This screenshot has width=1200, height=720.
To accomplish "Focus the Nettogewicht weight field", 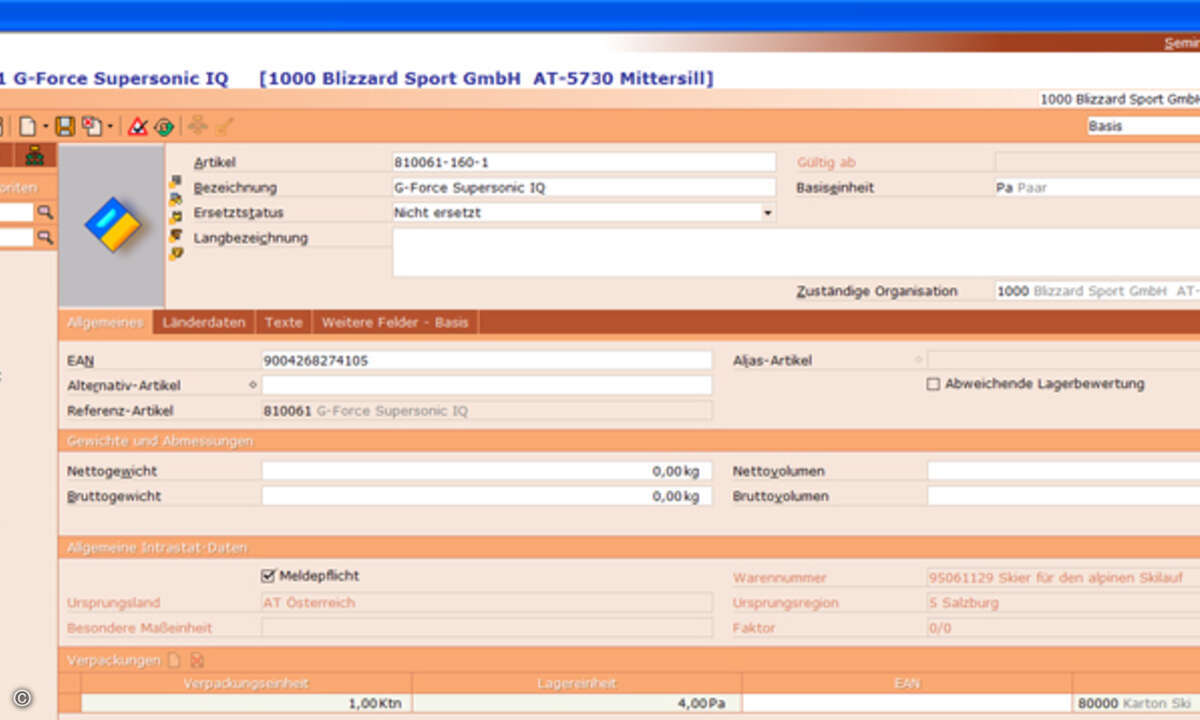I will click(x=487, y=471).
